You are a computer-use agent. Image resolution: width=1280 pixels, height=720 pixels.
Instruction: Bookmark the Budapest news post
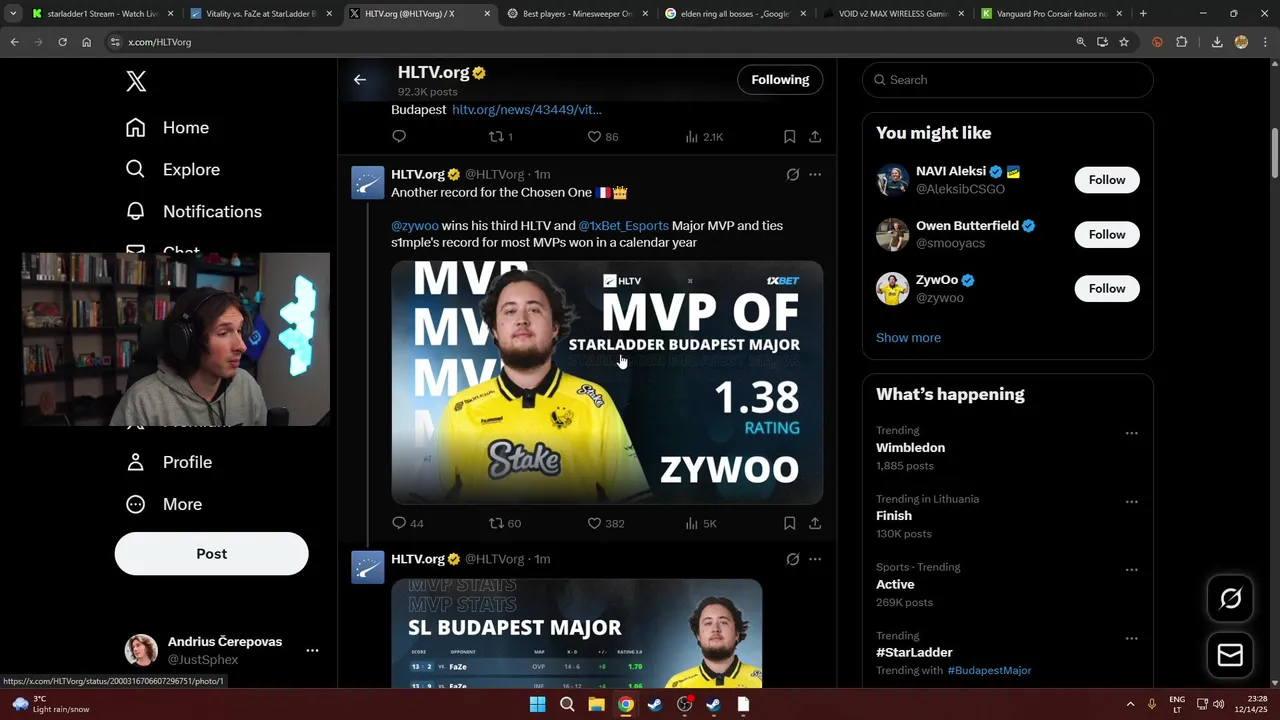point(789,136)
